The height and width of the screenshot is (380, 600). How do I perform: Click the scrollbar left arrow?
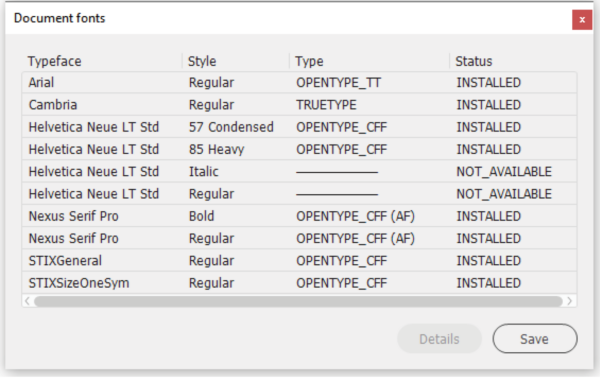click(27, 302)
